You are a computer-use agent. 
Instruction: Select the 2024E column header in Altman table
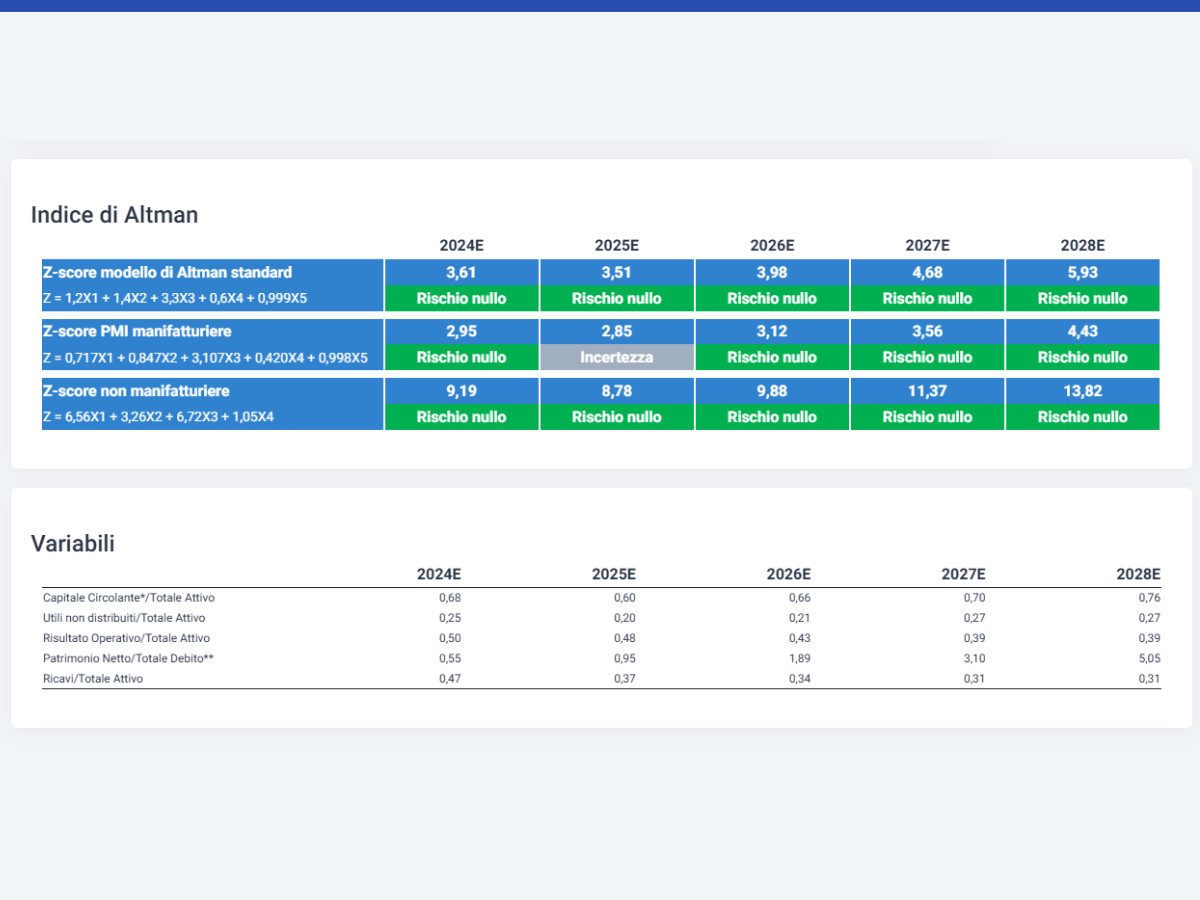tap(461, 246)
